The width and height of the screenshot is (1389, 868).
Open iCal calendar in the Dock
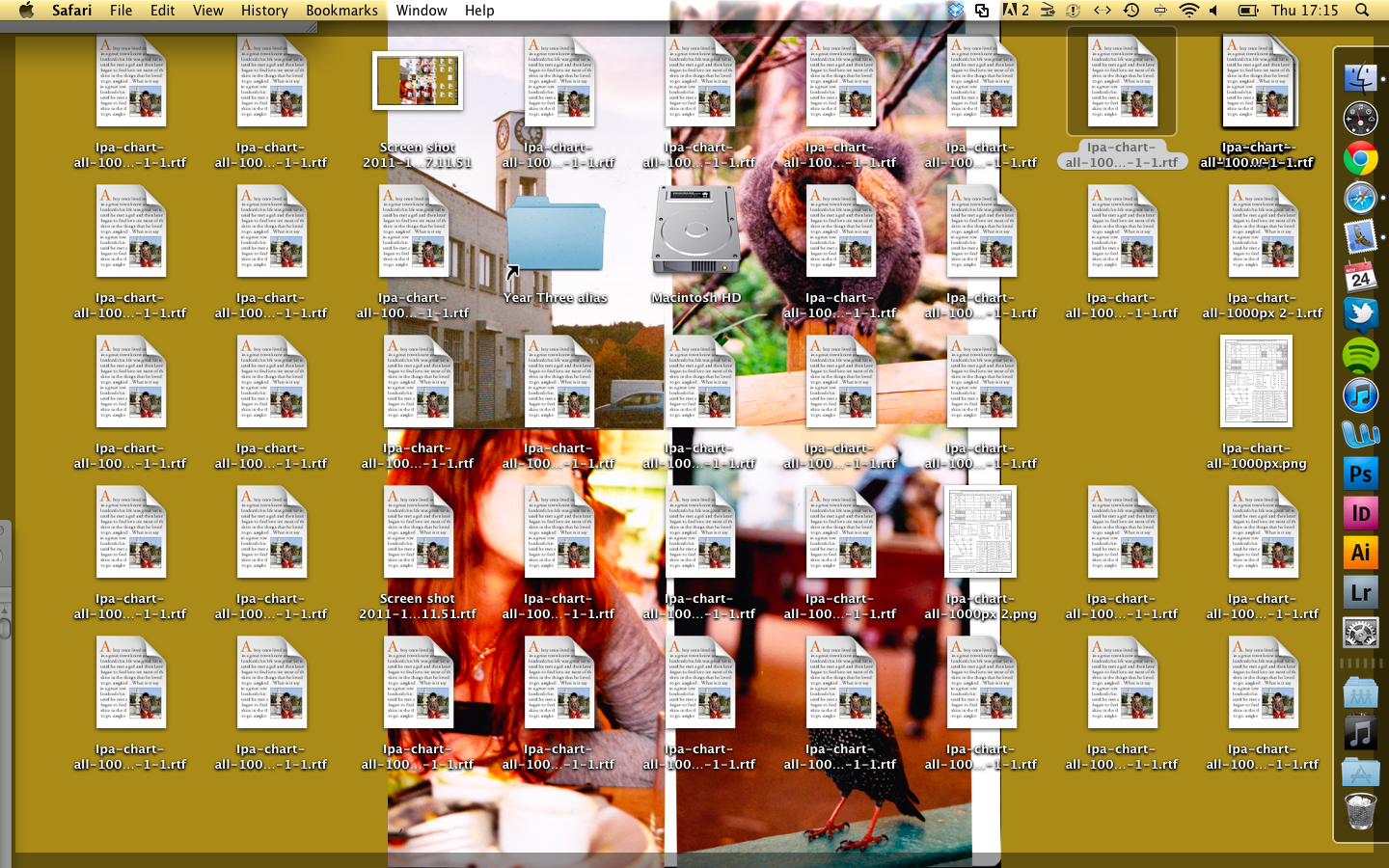[1360, 277]
